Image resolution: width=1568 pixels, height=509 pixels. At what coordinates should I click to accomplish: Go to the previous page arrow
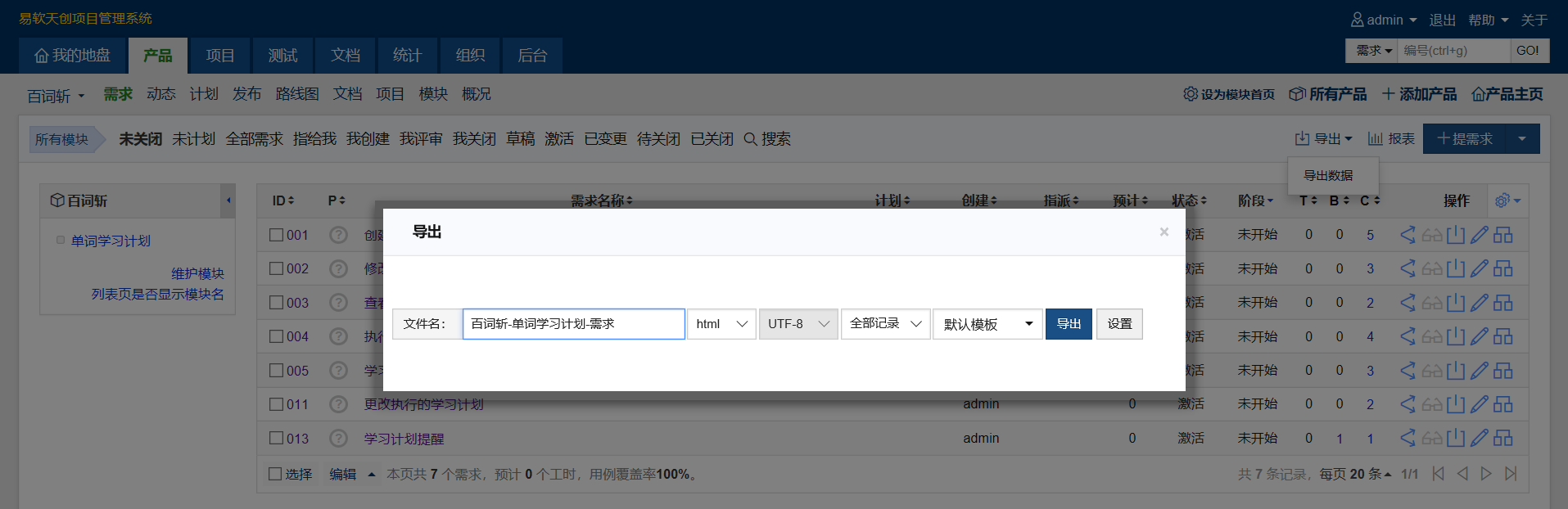pyautogui.click(x=1462, y=474)
